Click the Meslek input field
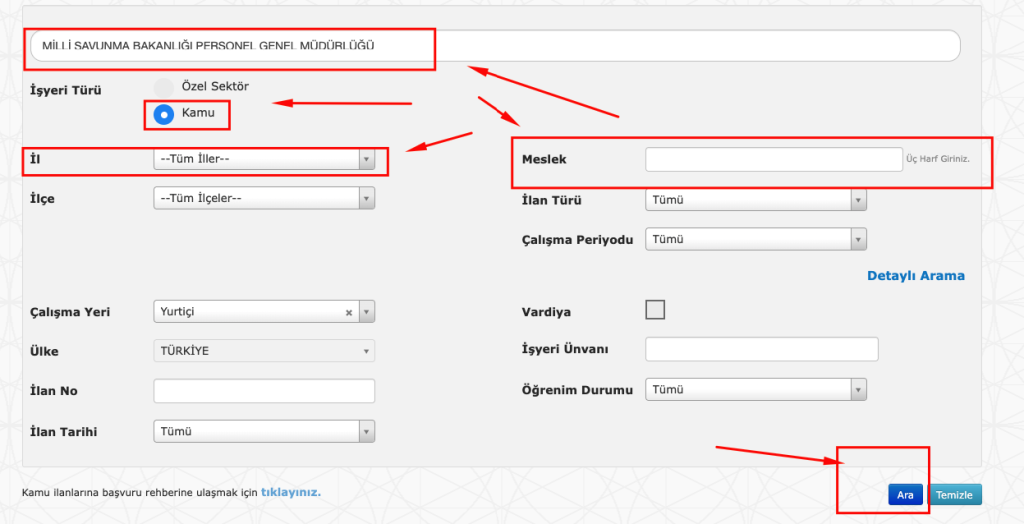 pyautogui.click(x=773, y=159)
